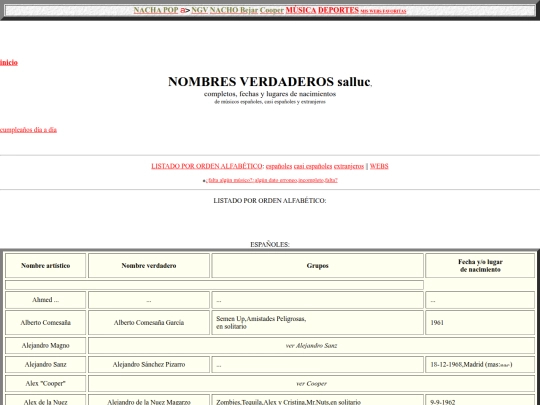Click the 'ver Cooper' reference text
Image resolution: width=540 pixels, height=405 pixels.
click(311, 383)
